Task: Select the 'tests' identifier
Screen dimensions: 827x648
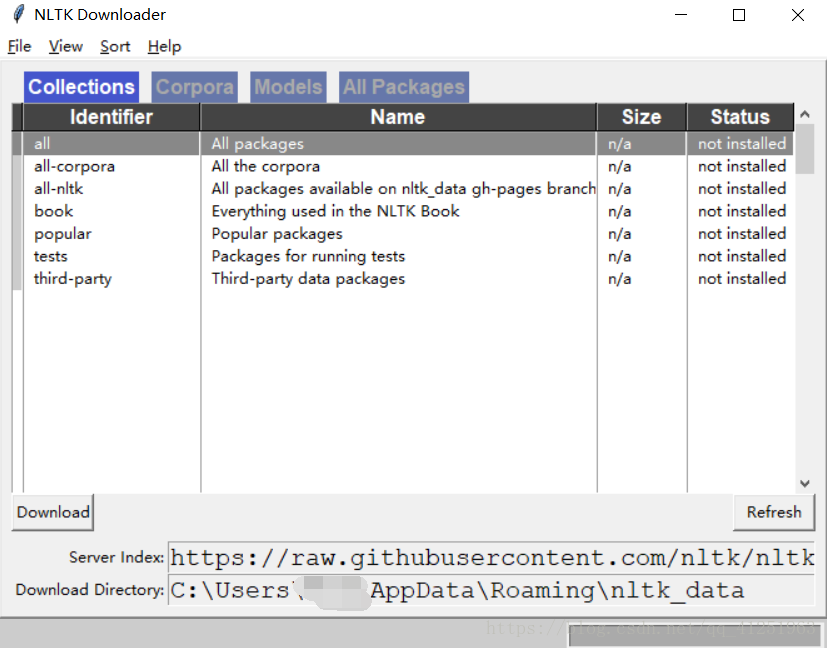Action: click(x=51, y=256)
